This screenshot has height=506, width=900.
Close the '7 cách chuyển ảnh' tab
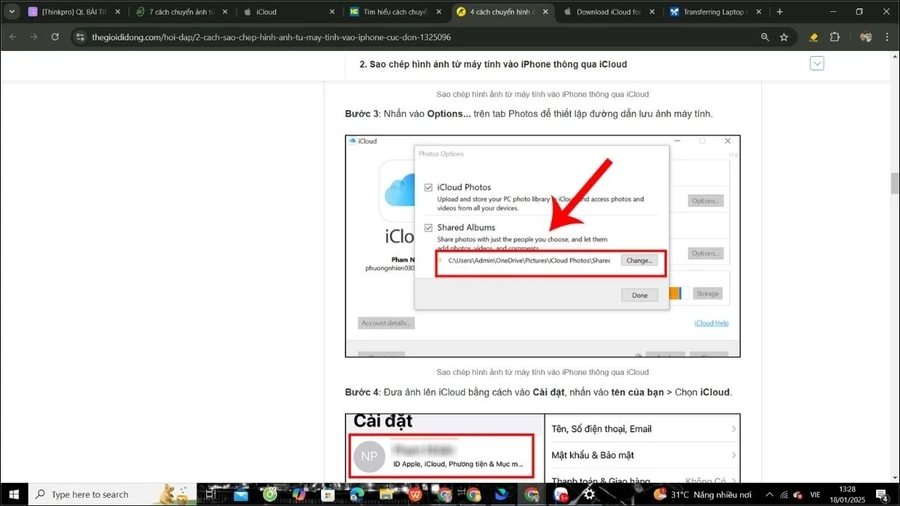click(x=224, y=11)
